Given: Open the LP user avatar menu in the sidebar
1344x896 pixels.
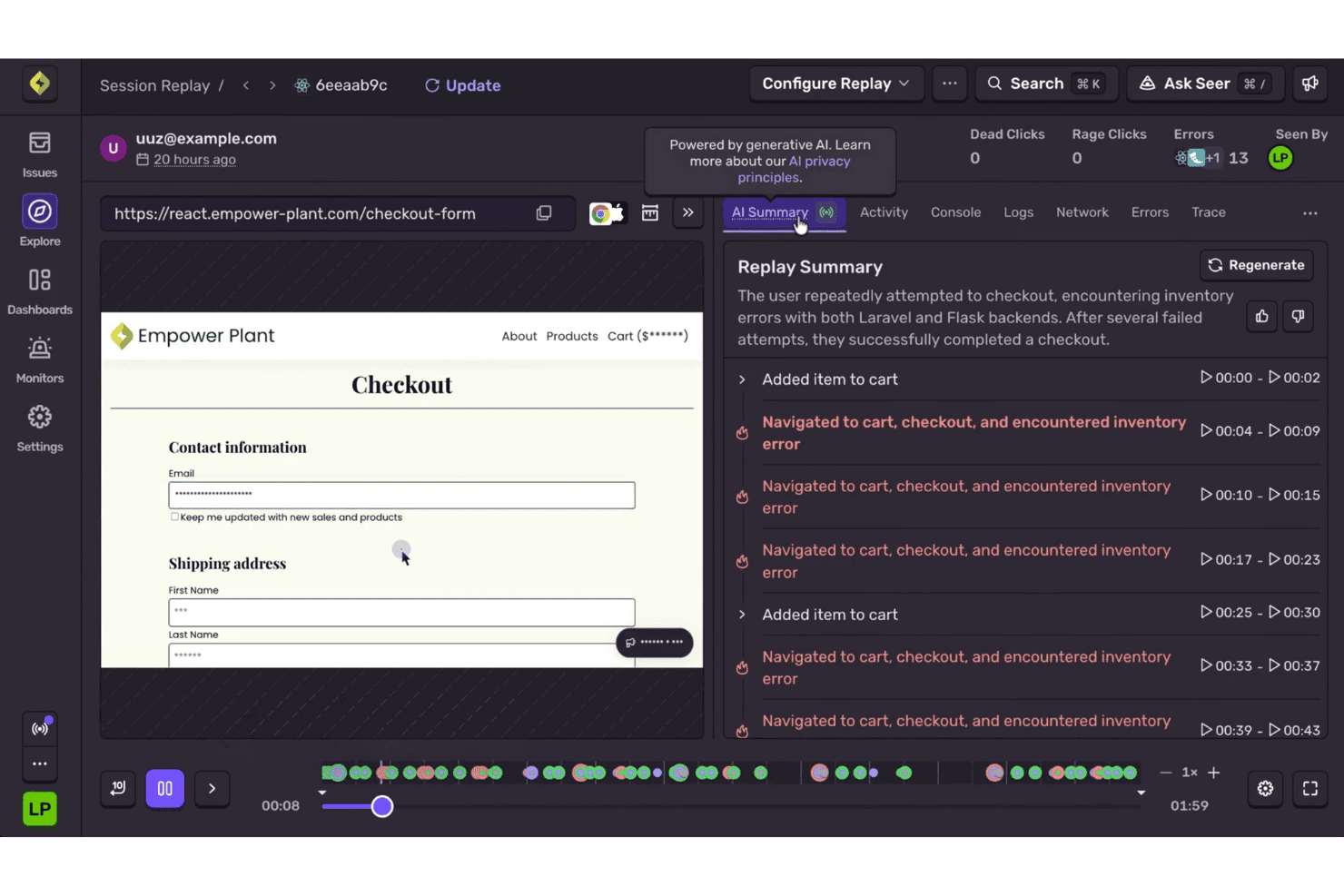Looking at the screenshot, I should (40, 809).
